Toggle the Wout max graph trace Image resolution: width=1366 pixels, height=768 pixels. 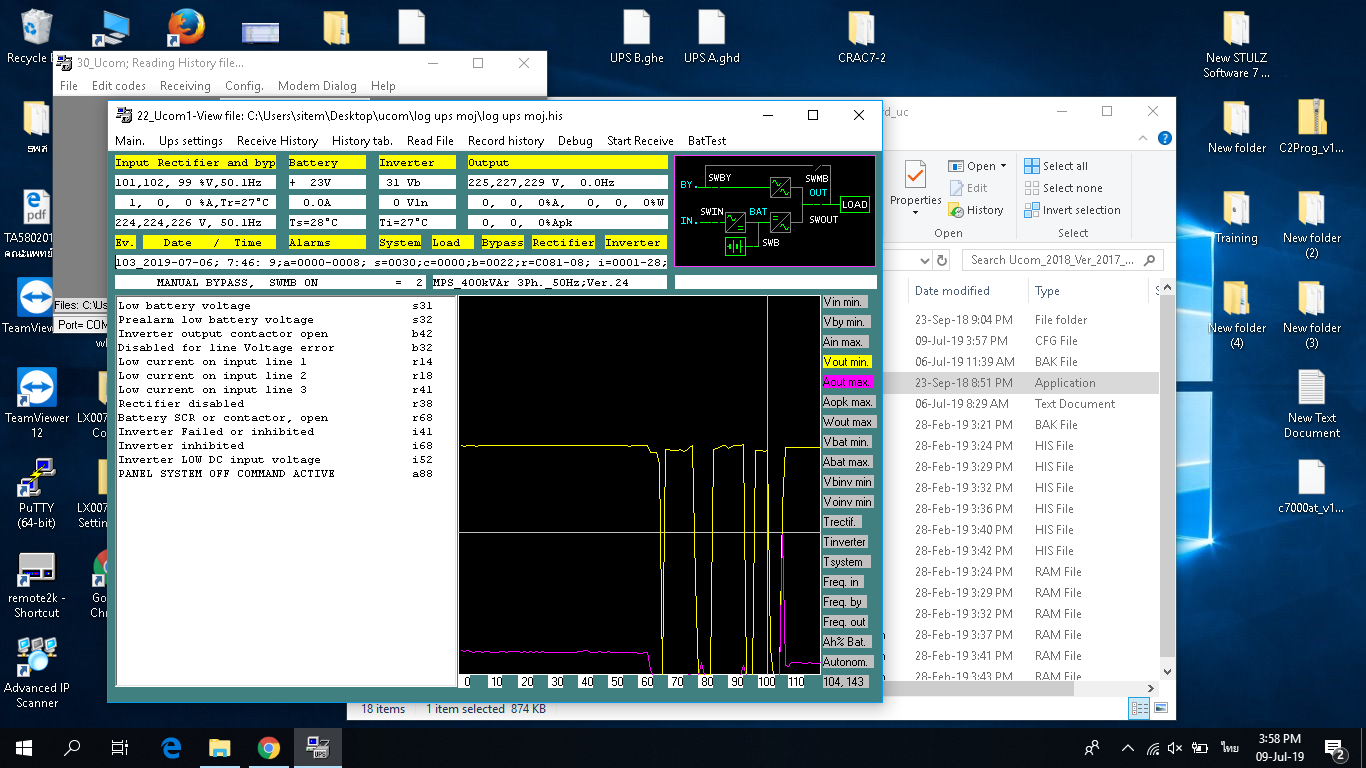848,422
